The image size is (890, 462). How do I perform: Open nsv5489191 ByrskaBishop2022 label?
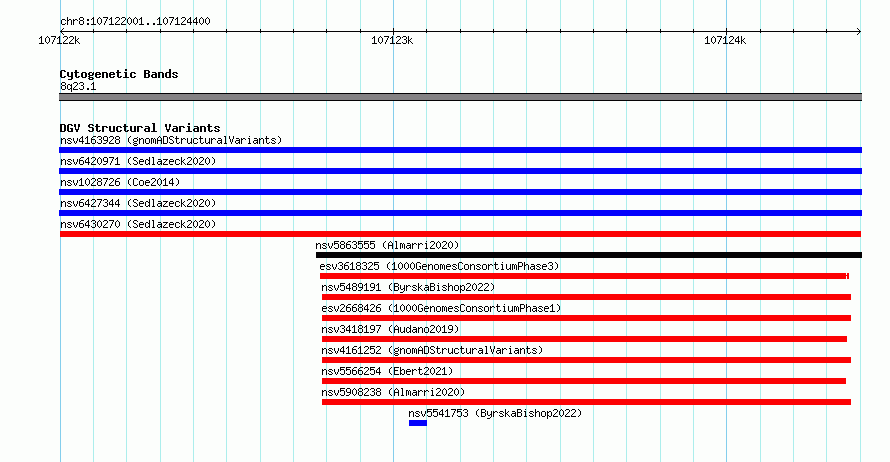point(408,287)
